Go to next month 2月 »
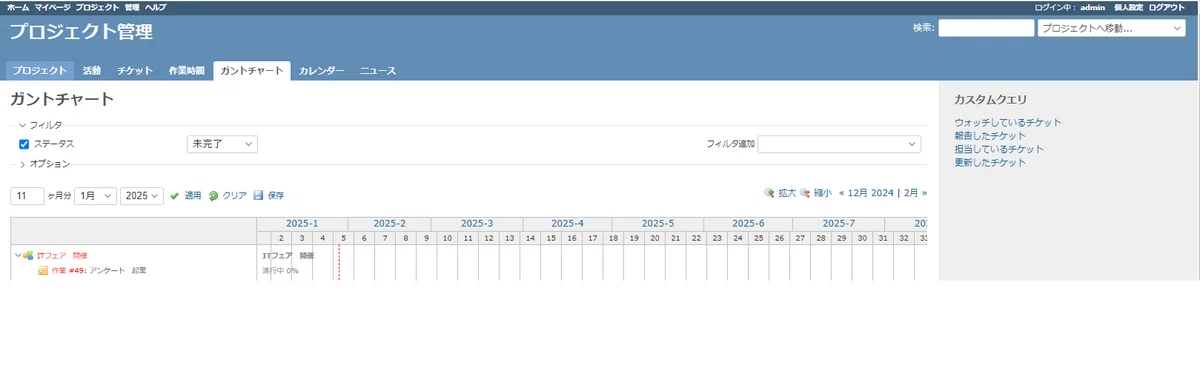The height and width of the screenshot is (379, 1200). pos(915,193)
